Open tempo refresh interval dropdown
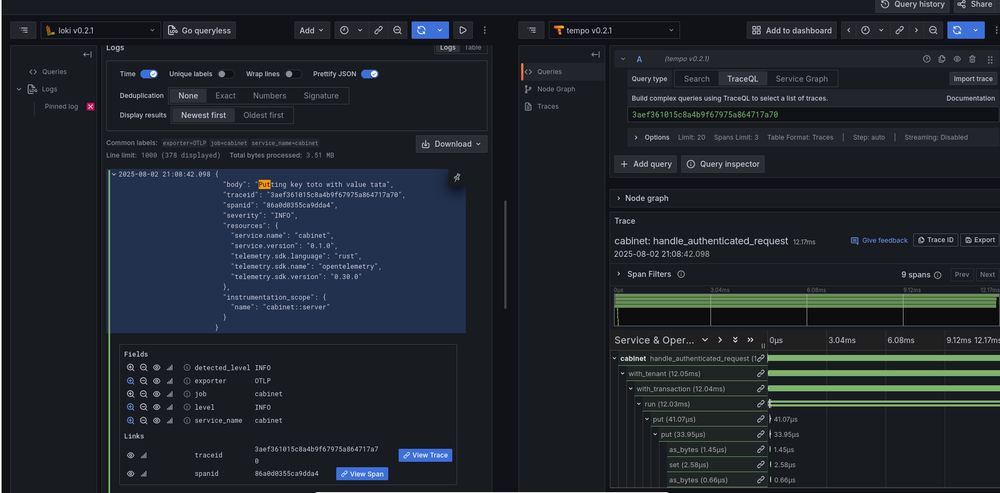 (976, 30)
